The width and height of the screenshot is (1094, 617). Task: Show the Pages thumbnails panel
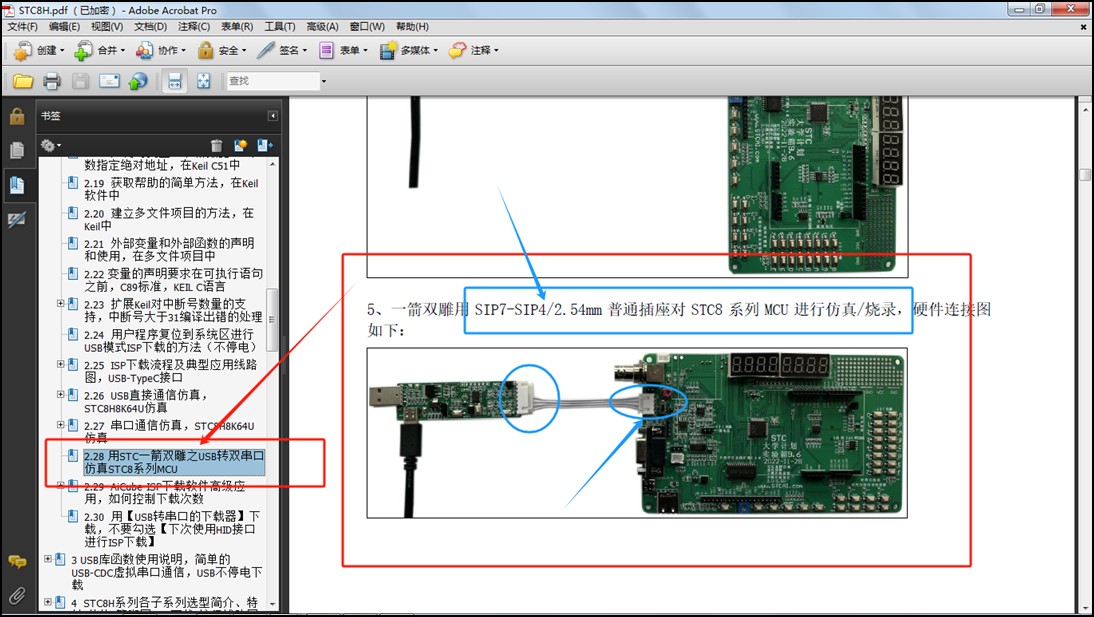coord(17,150)
